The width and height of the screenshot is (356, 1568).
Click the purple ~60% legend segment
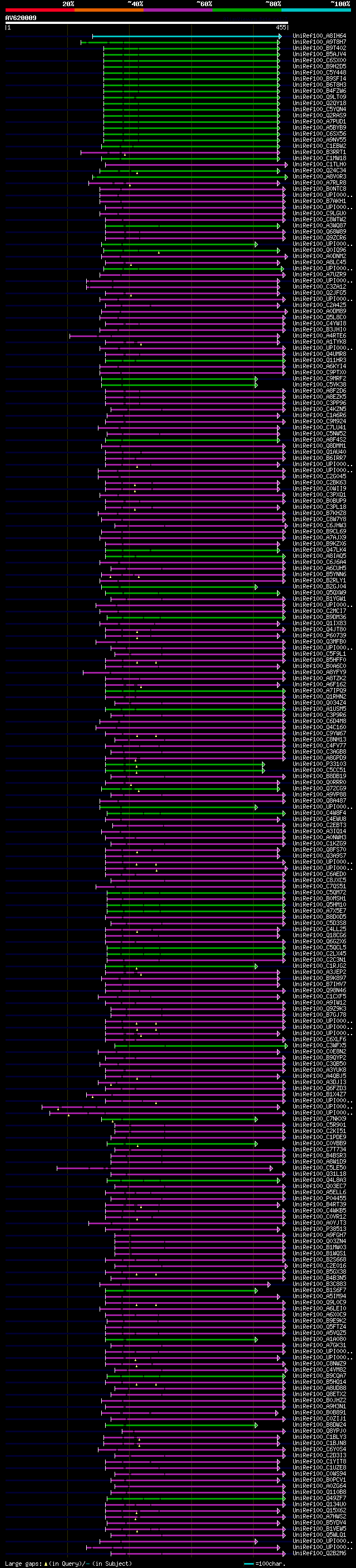click(177, 11)
